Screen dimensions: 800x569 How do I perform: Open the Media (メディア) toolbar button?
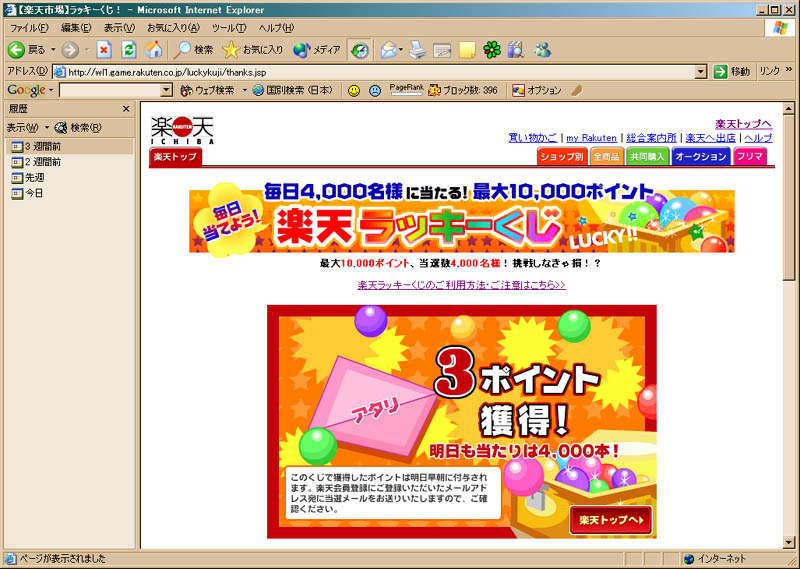pyautogui.click(x=317, y=50)
